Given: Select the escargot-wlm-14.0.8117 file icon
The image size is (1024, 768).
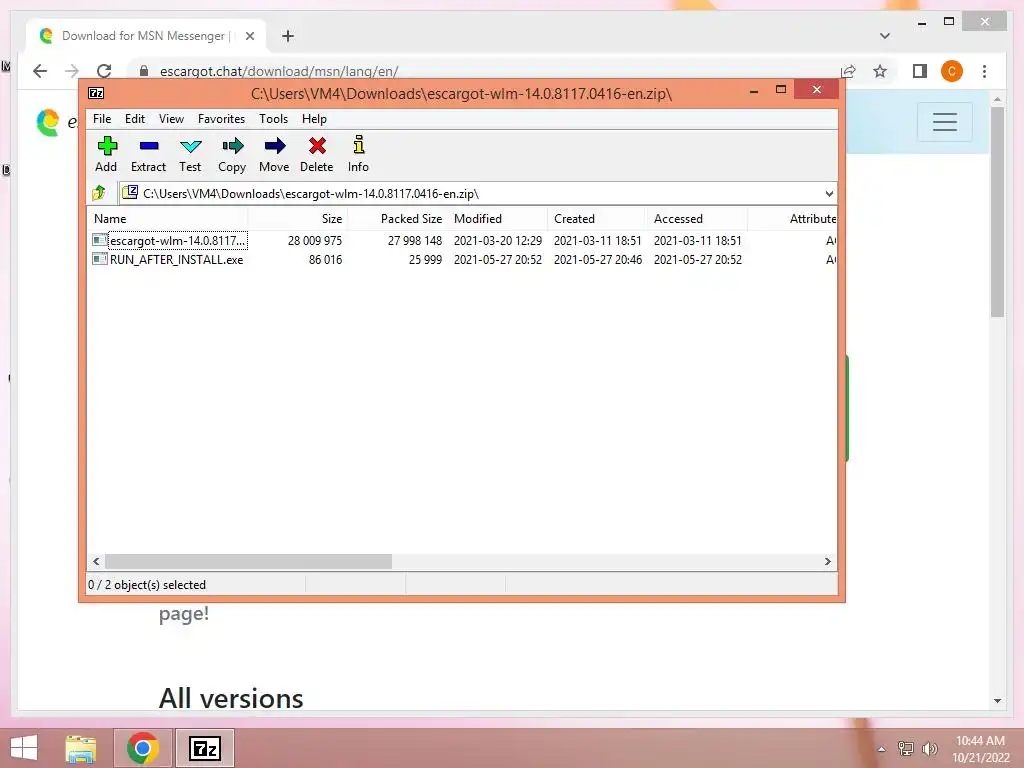Looking at the screenshot, I should pos(99,240).
